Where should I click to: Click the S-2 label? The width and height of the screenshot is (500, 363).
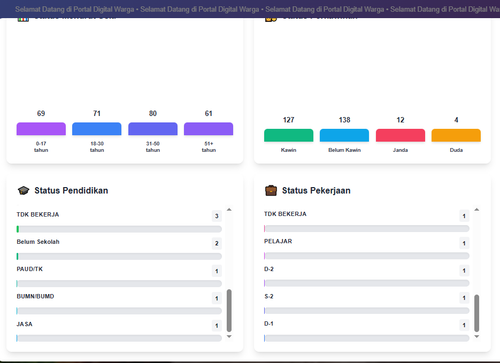tap(269, 296)
